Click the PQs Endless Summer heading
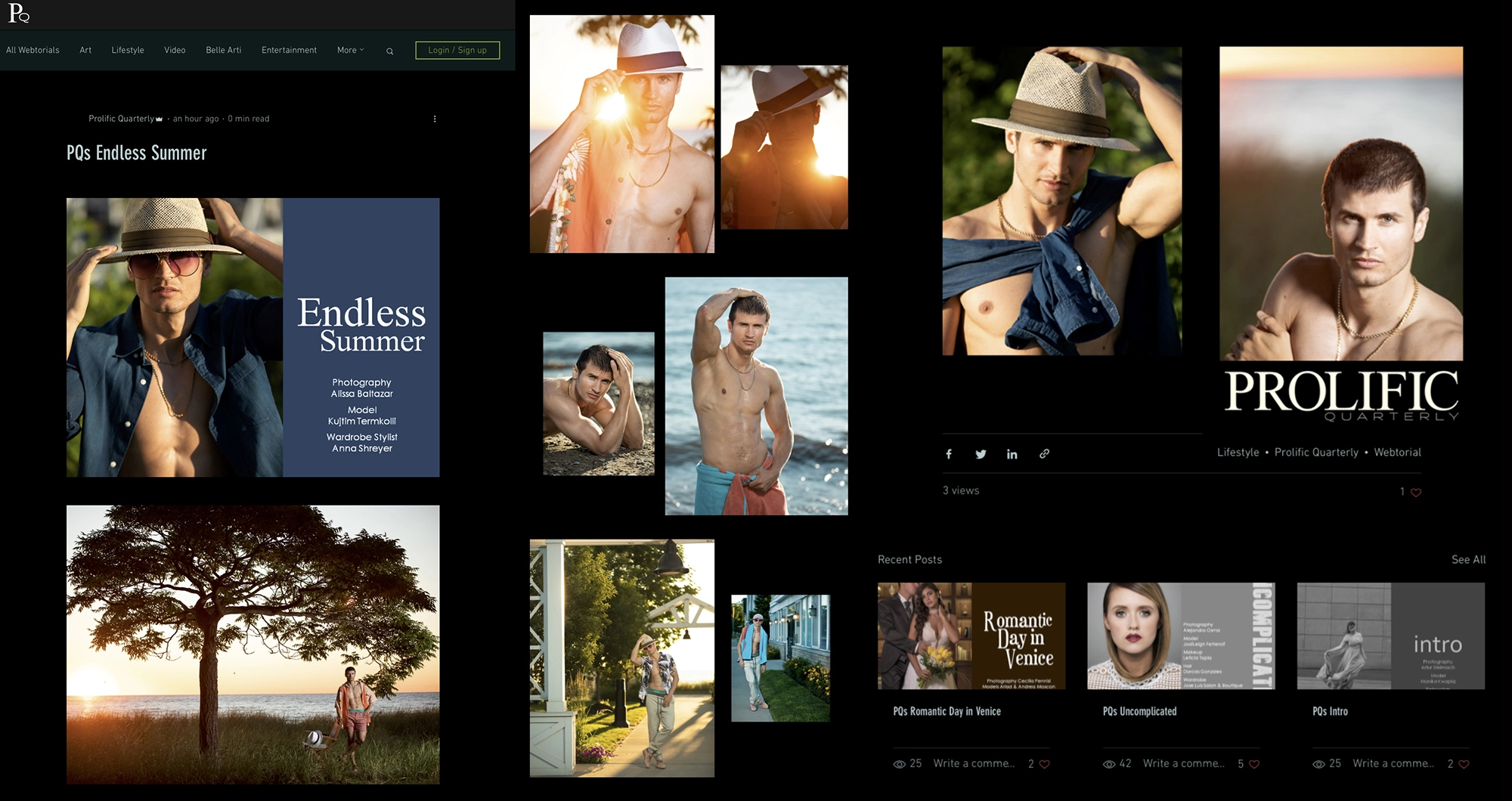The height and width of the screenshot is (801, 1512). pos(137,153)
